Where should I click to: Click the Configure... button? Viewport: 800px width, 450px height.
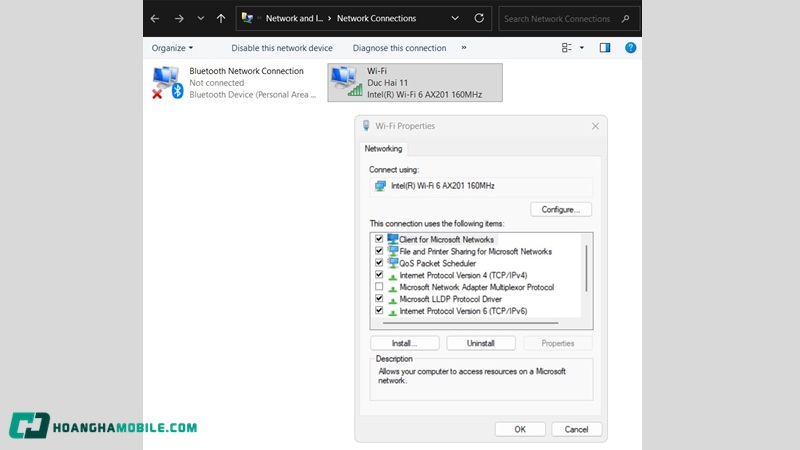tap(561, 210)
